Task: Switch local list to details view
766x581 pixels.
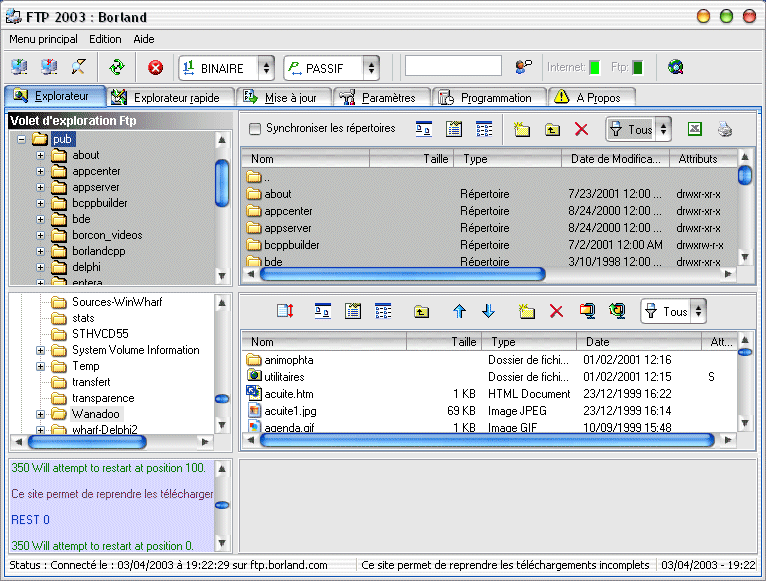Action: pos(383,311)
